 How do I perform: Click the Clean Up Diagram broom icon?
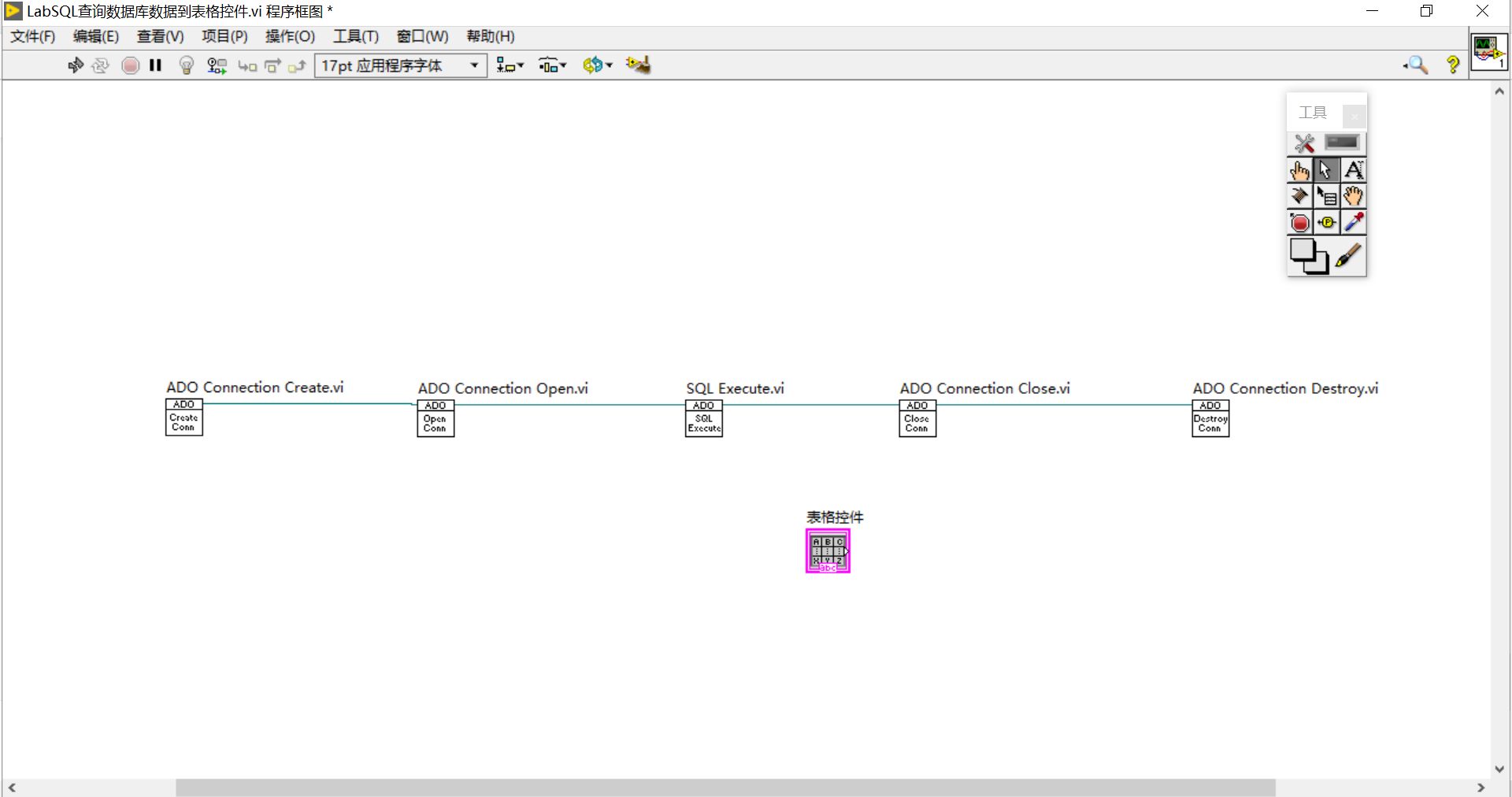[638, 65]
